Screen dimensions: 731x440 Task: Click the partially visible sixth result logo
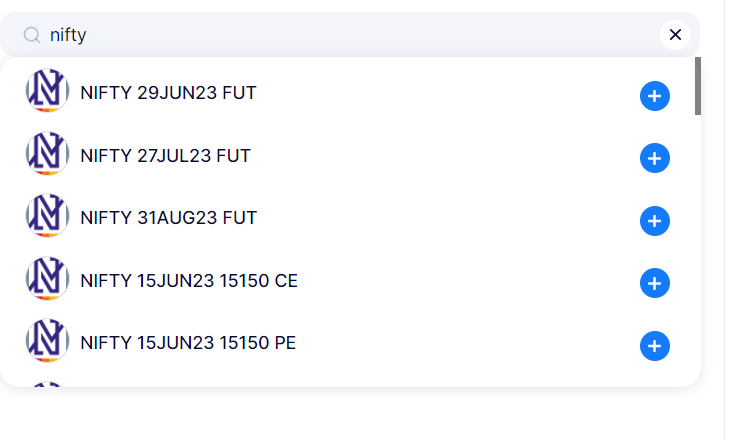click(47, 384)
